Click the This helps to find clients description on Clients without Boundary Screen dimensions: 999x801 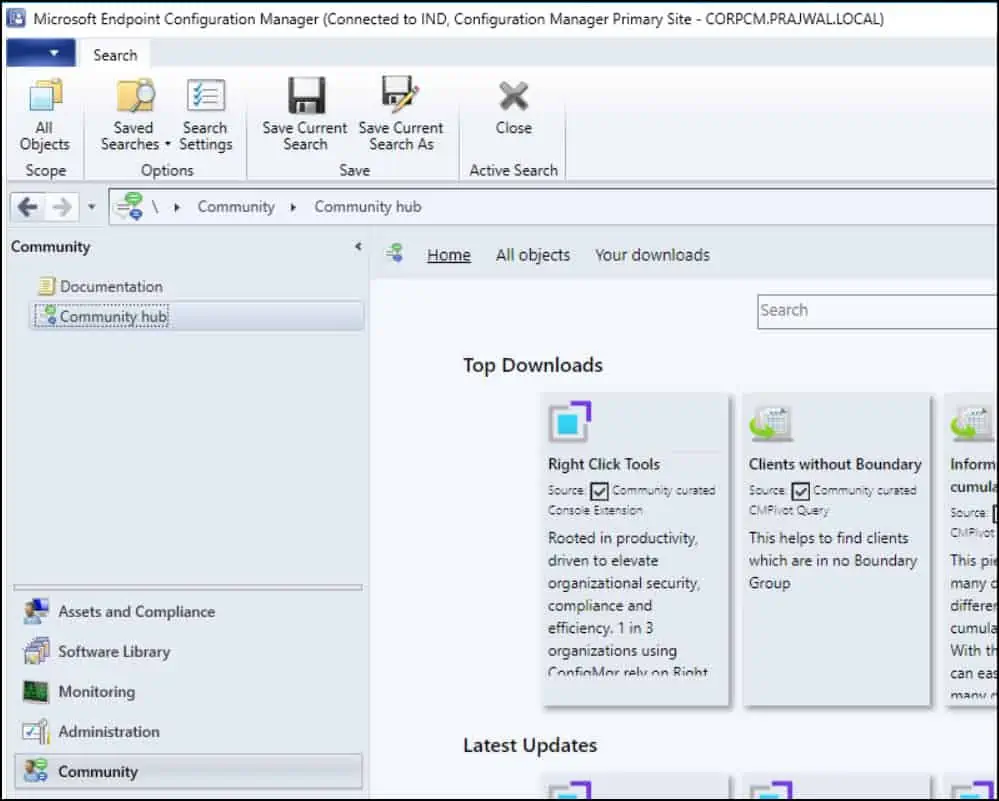click(x=833, y=560)
